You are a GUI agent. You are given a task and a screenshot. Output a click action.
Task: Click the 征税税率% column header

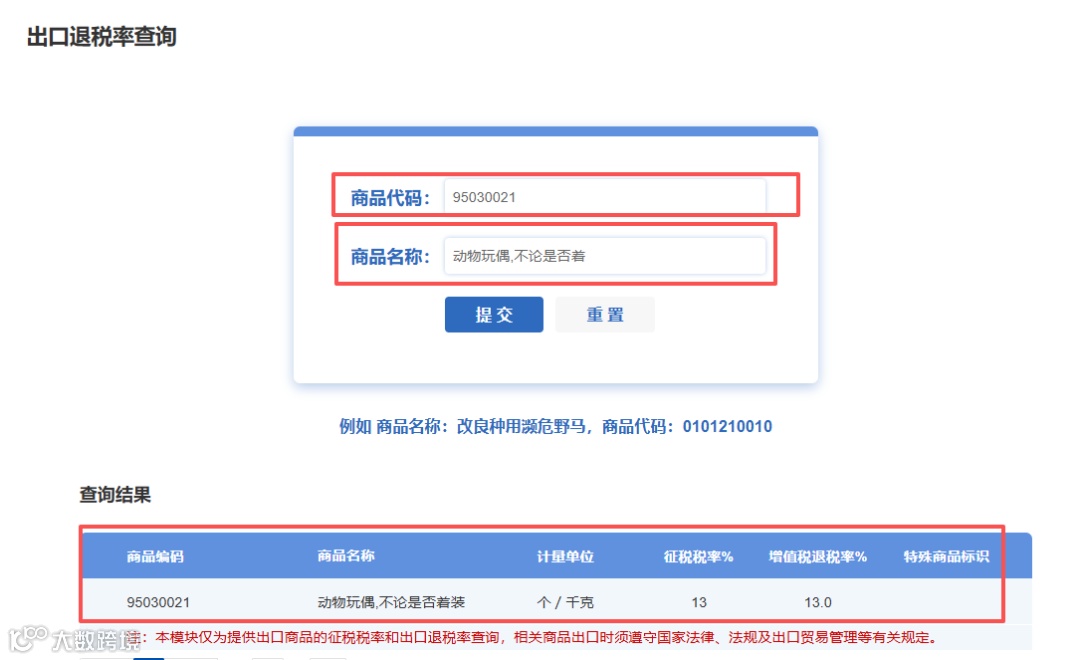coord(697,556)
